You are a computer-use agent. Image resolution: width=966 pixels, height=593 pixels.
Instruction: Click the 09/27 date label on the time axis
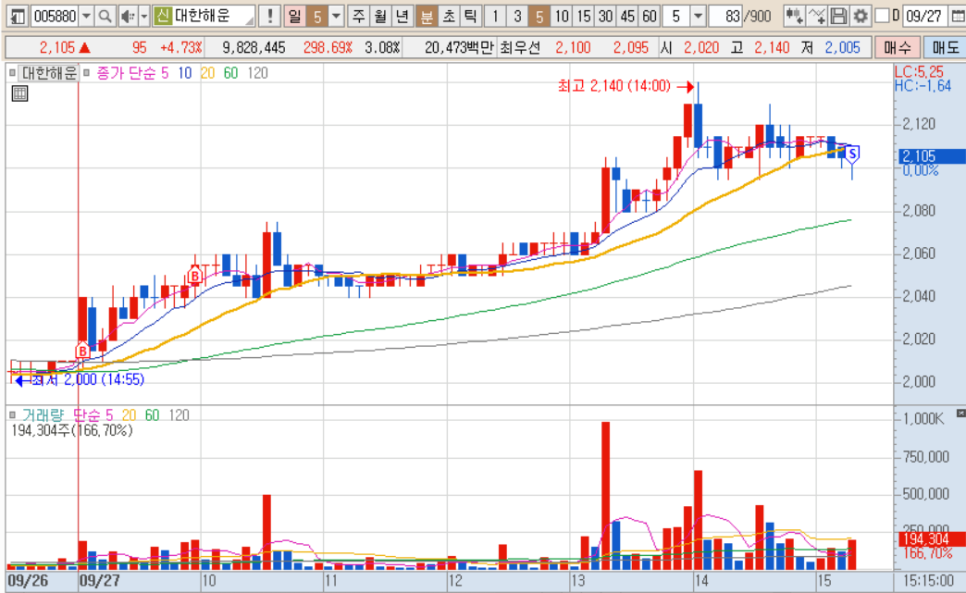pyautogui.click(x=100, y=581)
